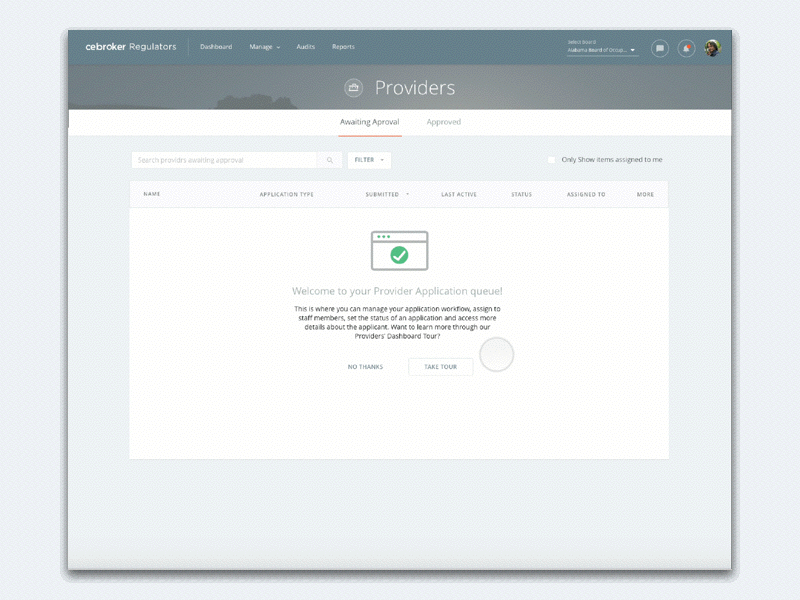Click the search magnifier in the search bar
The height and width of the screenshot is (600, 800).
click(331, 160)
